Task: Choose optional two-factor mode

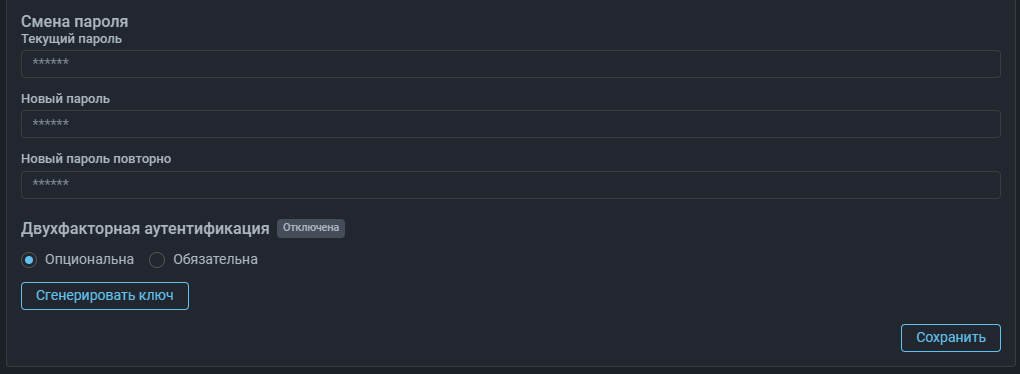Action: pos(29,260)
